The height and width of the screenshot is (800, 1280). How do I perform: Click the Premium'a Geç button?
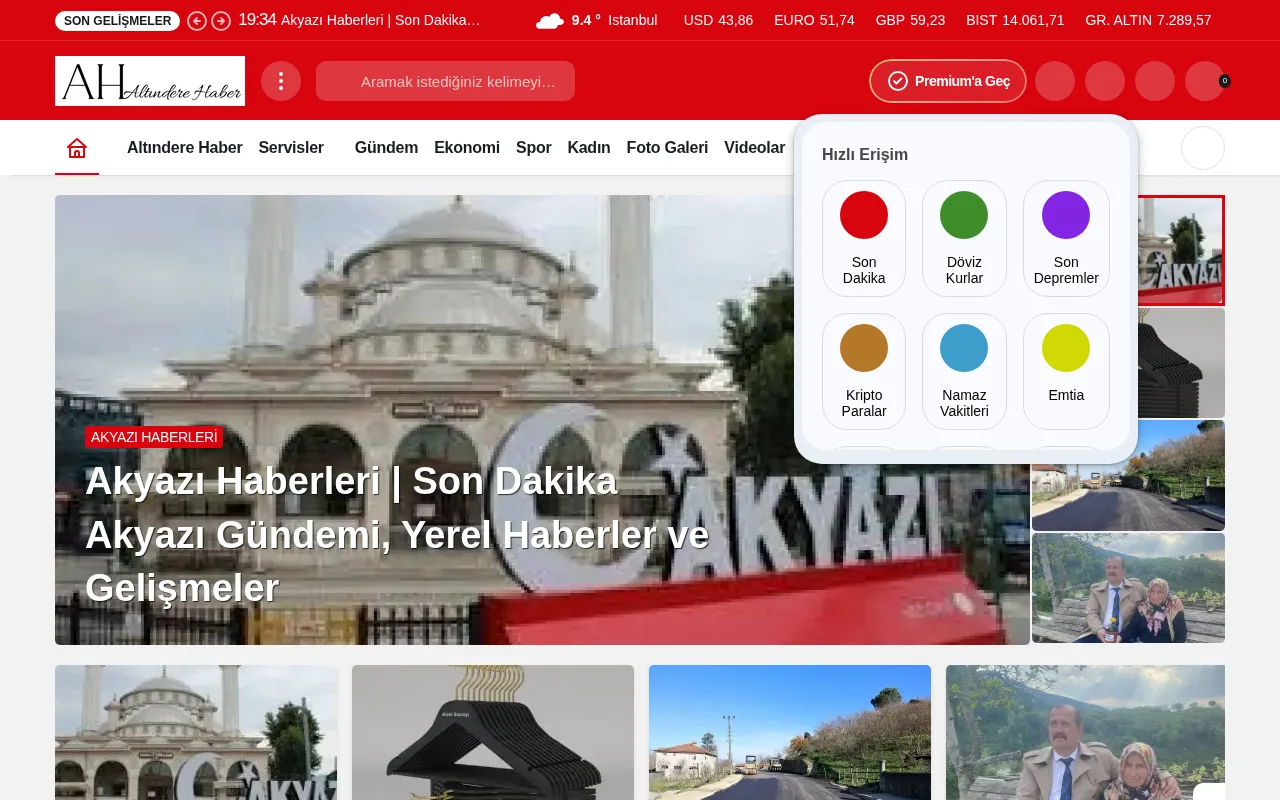pos(947,81)
